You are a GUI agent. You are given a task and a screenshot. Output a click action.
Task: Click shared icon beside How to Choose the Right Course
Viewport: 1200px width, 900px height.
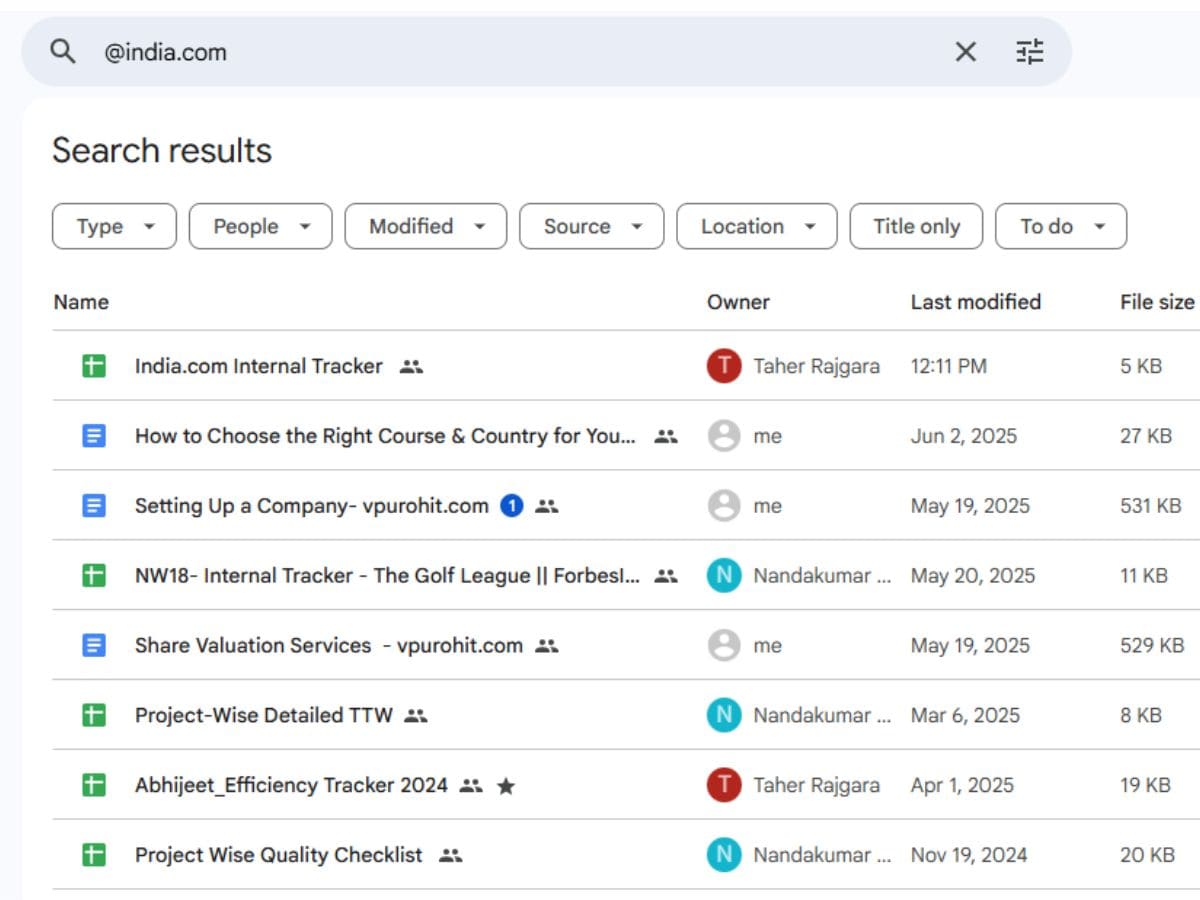tap(666, 437)
